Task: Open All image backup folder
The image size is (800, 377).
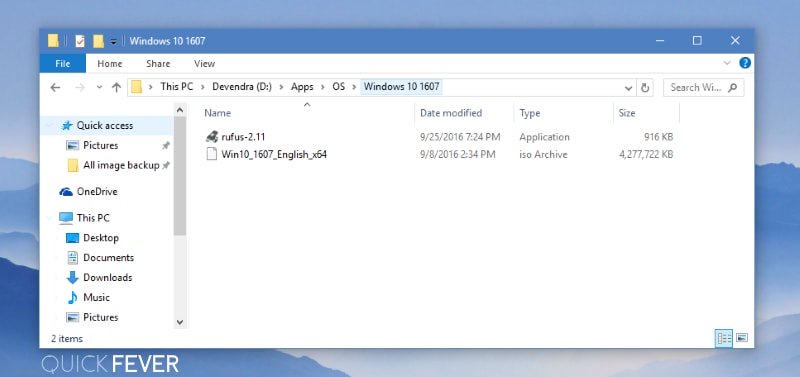Action: [121, 165]
